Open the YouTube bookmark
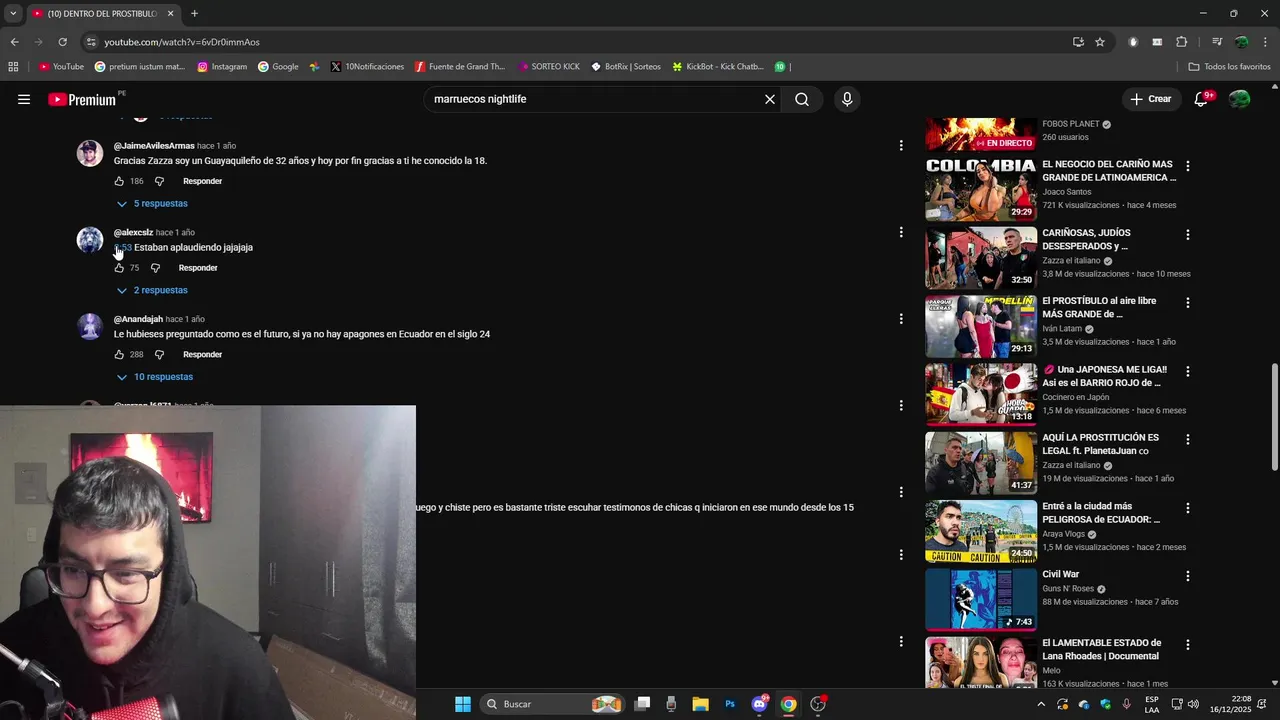 point(61,67)
